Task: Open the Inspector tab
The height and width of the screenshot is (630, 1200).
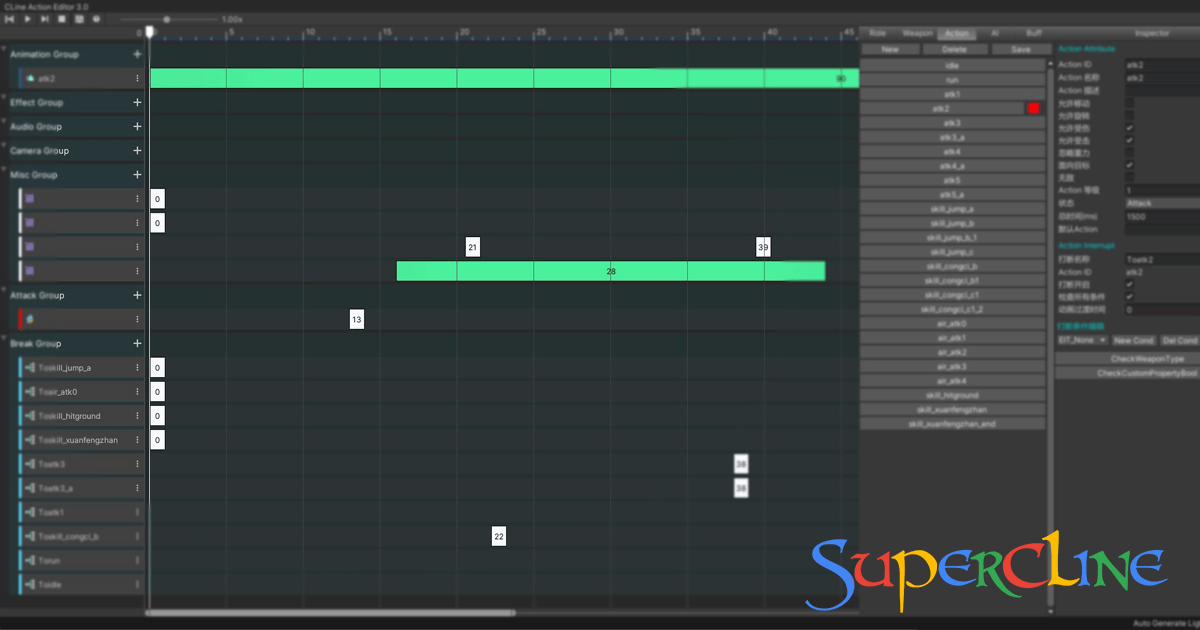Action: coord(1151,33)
